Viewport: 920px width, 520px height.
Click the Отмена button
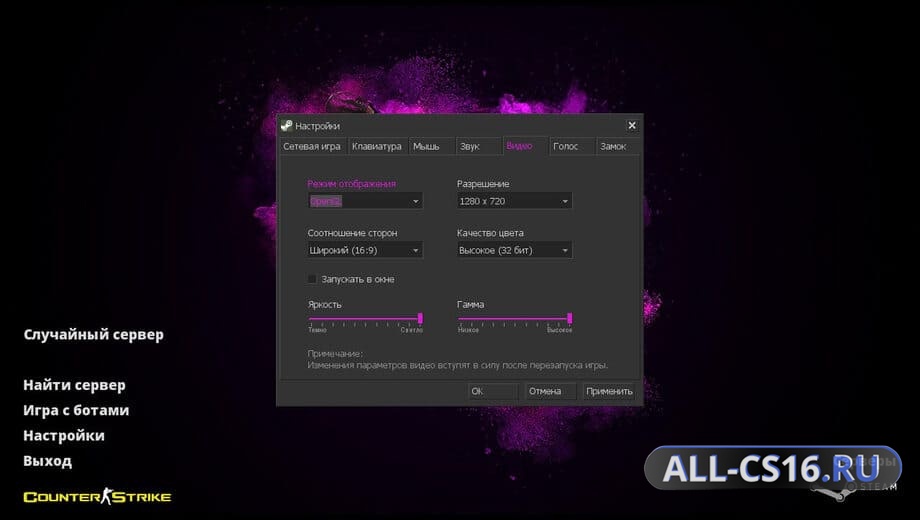[545, 391]
